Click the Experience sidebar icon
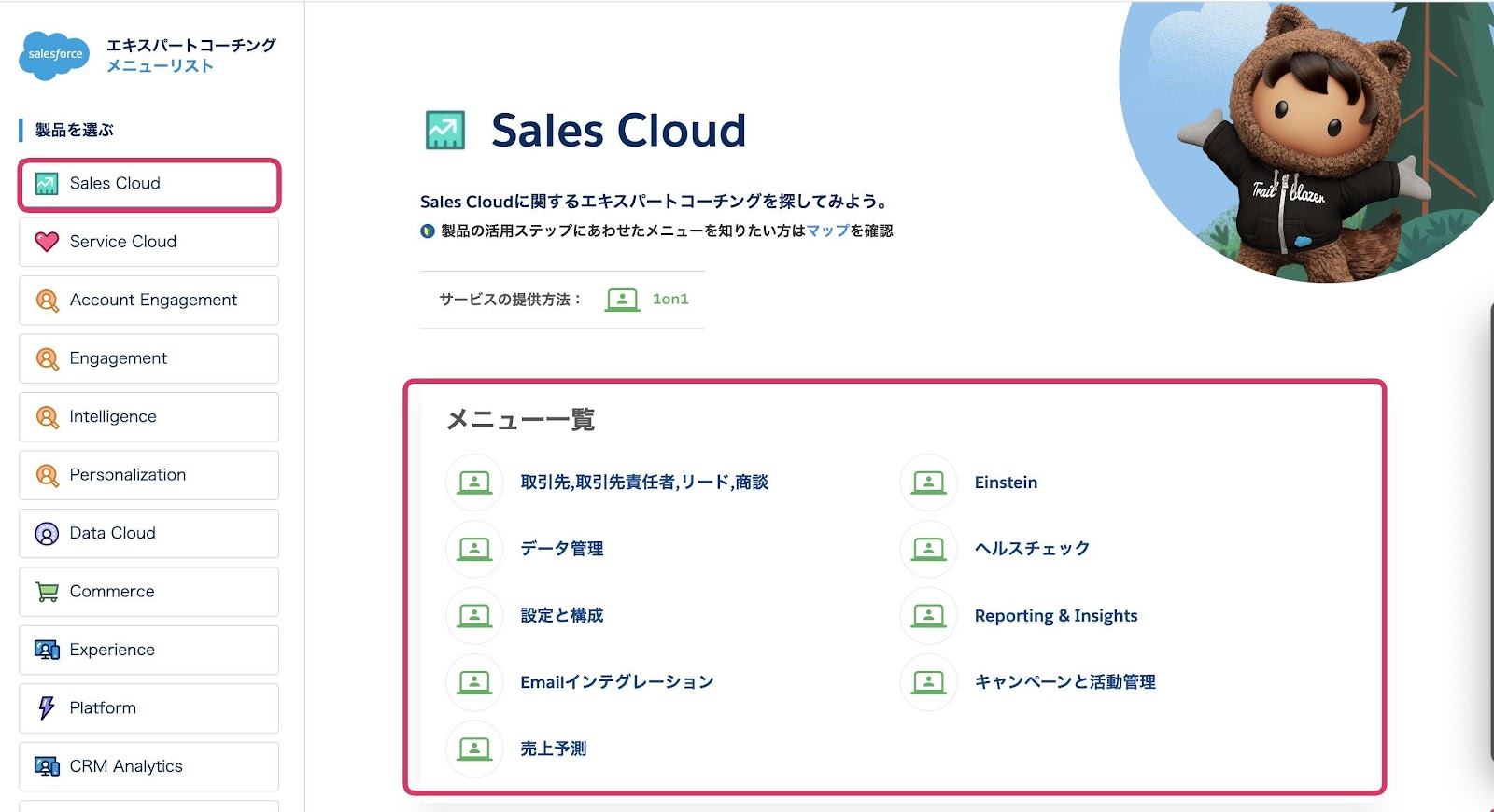Viewport: 1494px width, 812px height. pyautogui.click(x=47, y=650)
